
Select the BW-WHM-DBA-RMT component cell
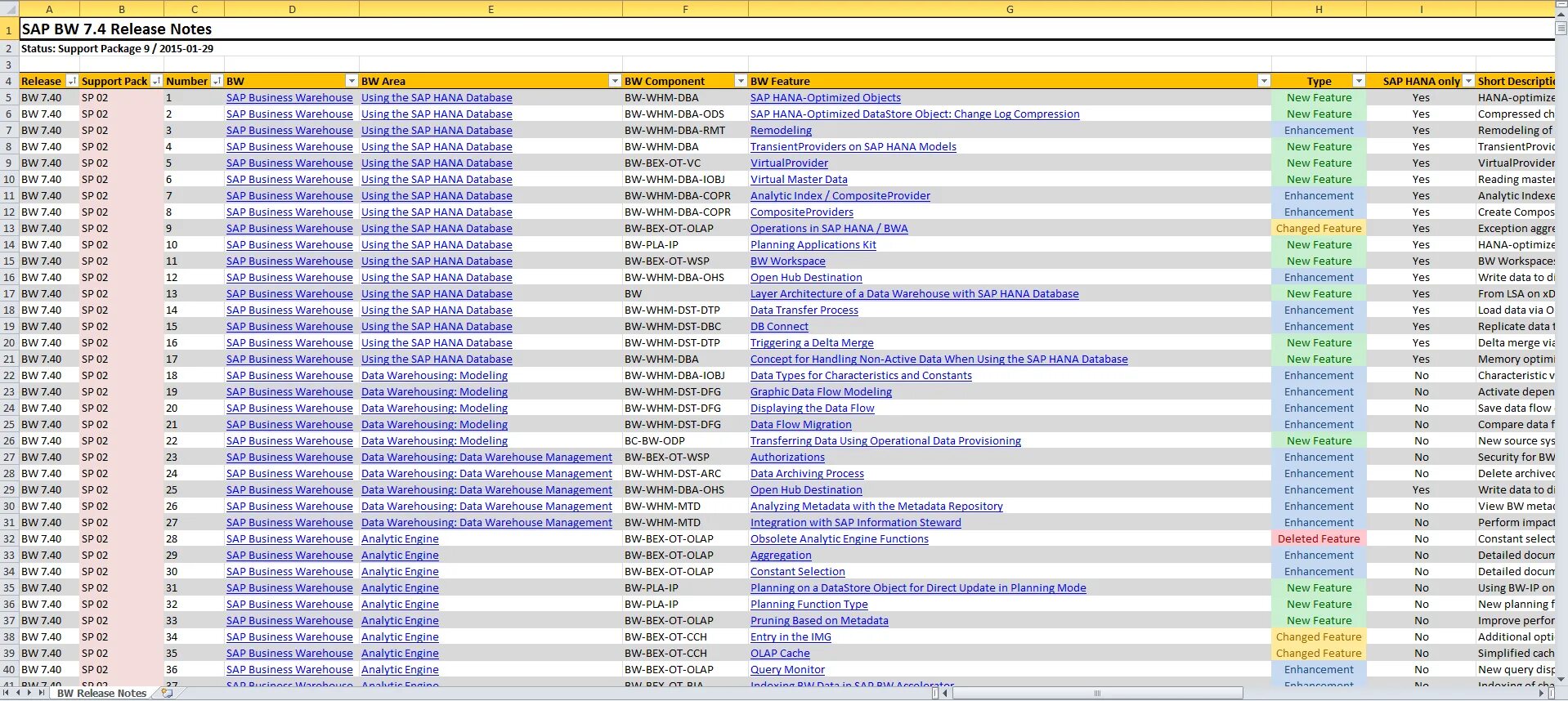tap(685, 130)
